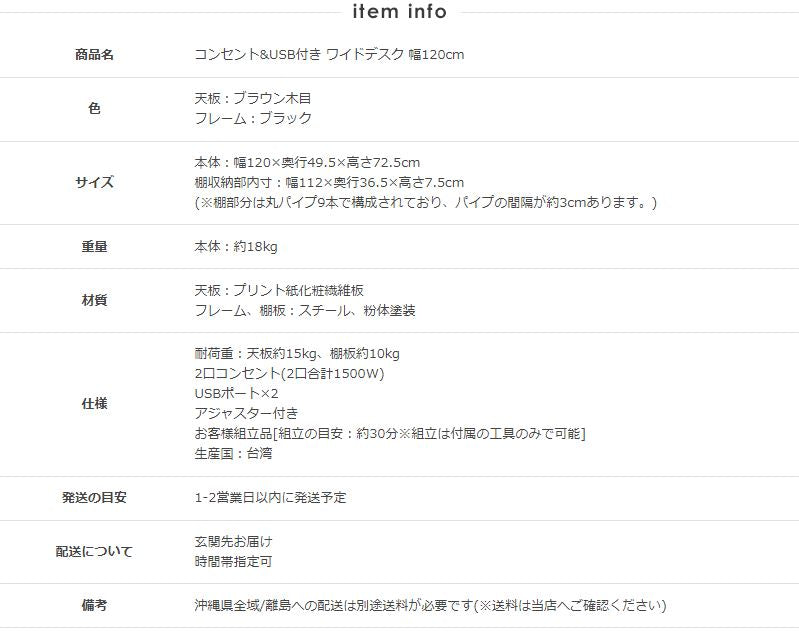
Task: Click the 時間帯指定可 delivery line
Action: click(233, 562)
